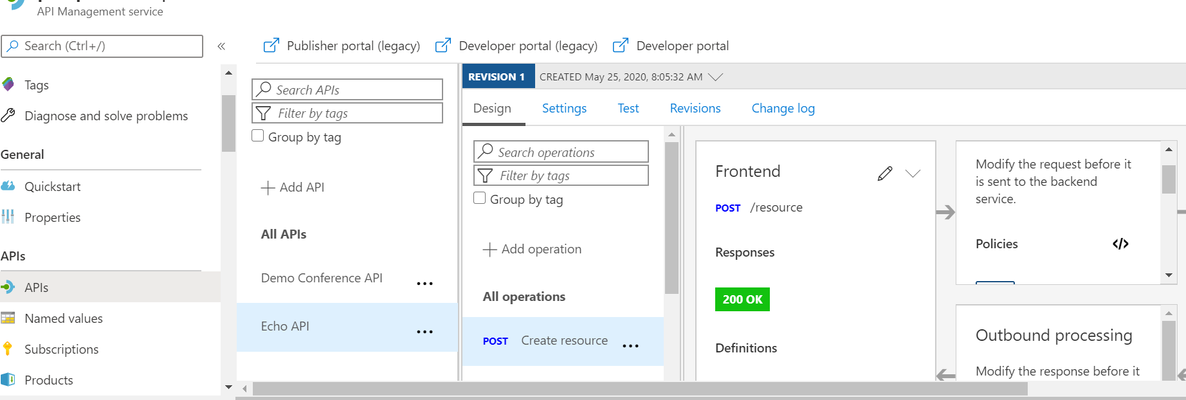Click the Quickstart cloud icon
This screenshot has width=1186, height=400.
tap(8, 186)
